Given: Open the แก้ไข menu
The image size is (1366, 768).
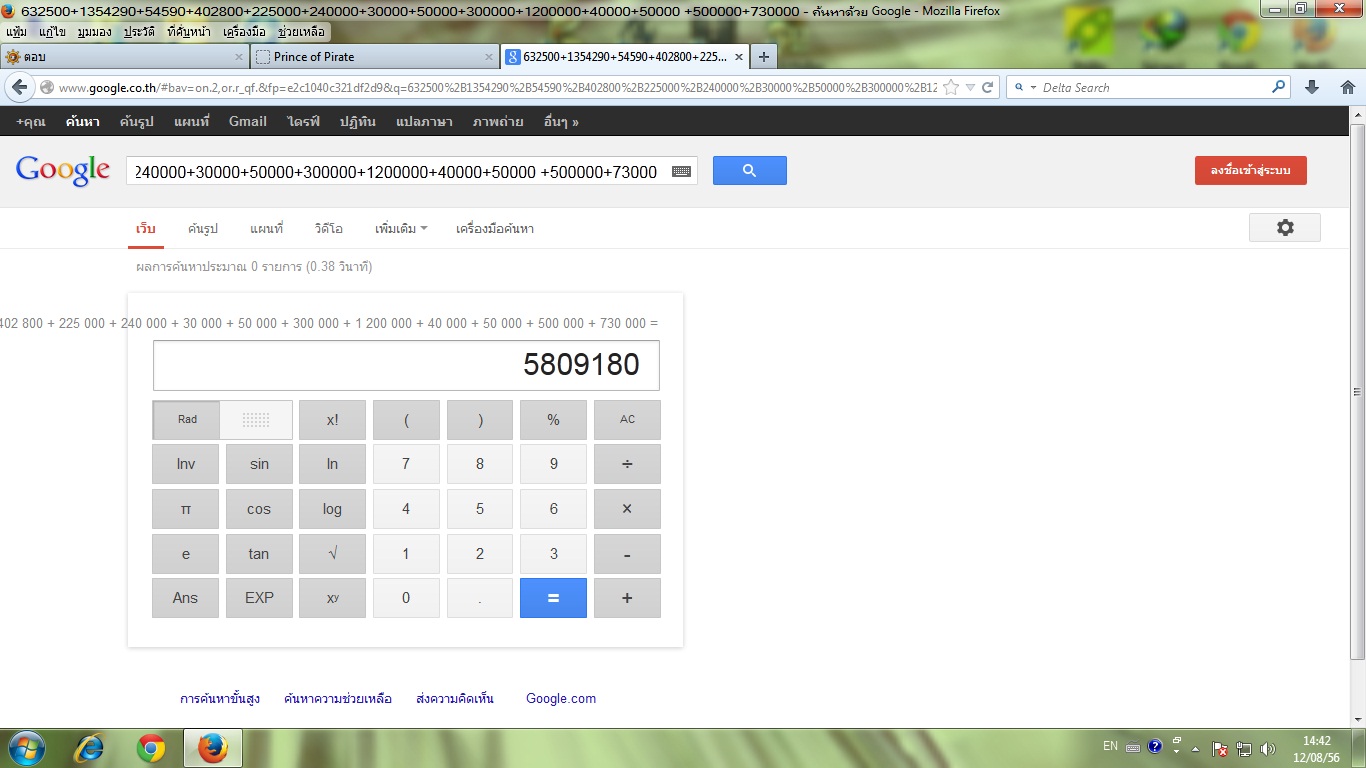Looking at the screenshot, I should tap(52, 32).
